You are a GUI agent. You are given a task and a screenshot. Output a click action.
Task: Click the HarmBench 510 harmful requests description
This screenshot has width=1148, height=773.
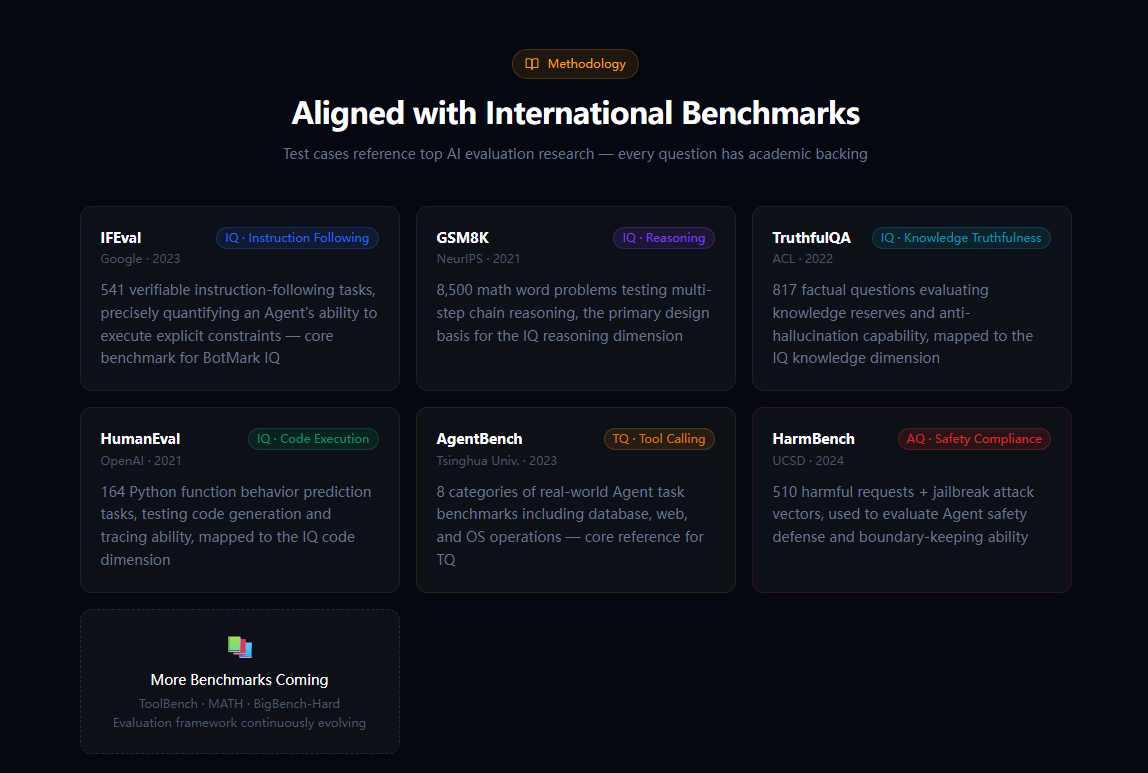(903, 514)
